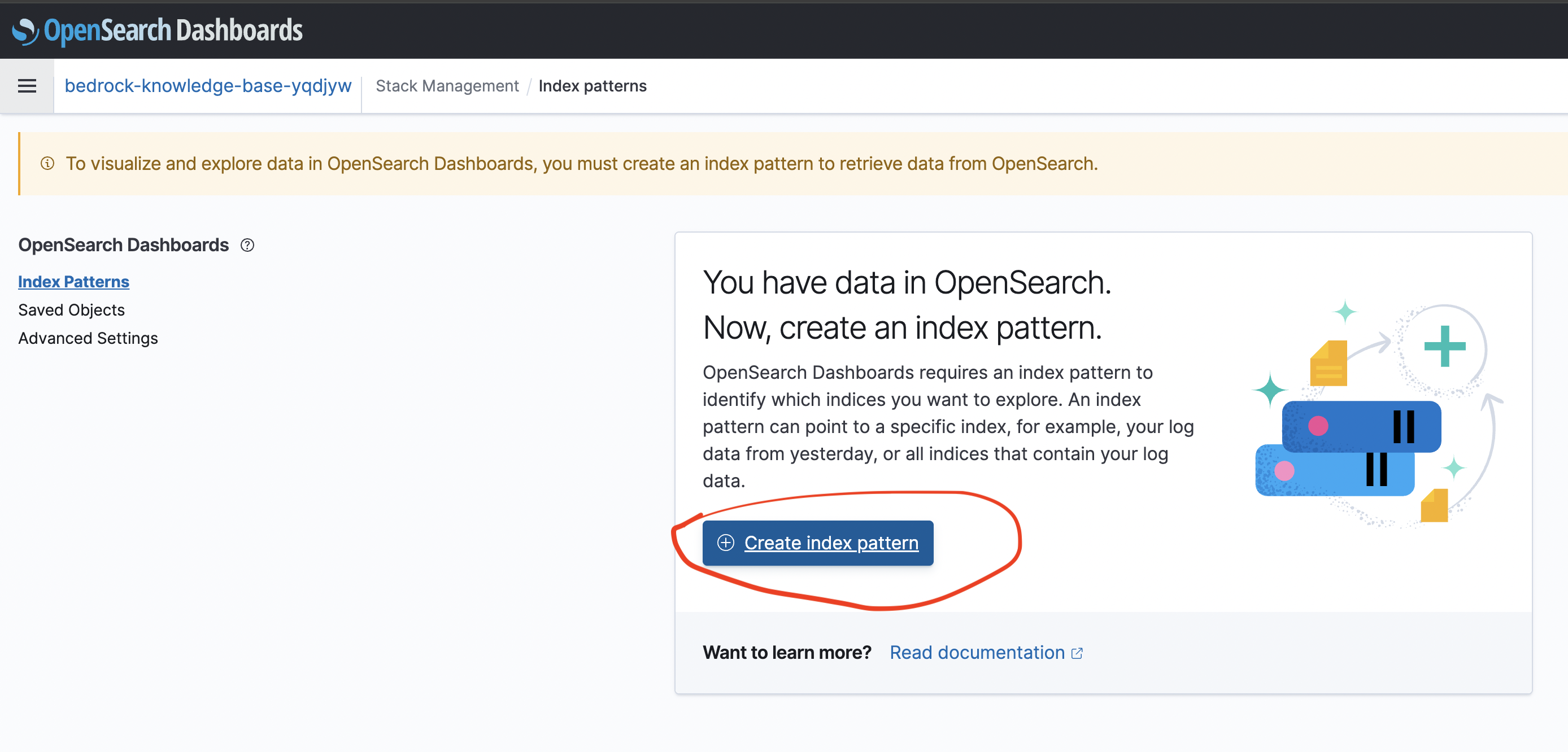Screen dimensions: 1568x752
Task: Click the 'Want to learn more?' text
Action: (786, 653)
